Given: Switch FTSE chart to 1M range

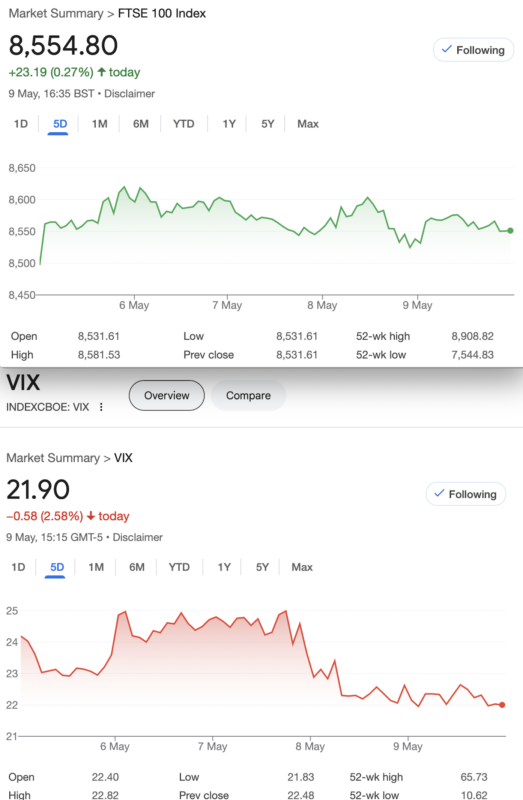Looking at the screenshot, I should pyautogui.click(x=99, y=124).
